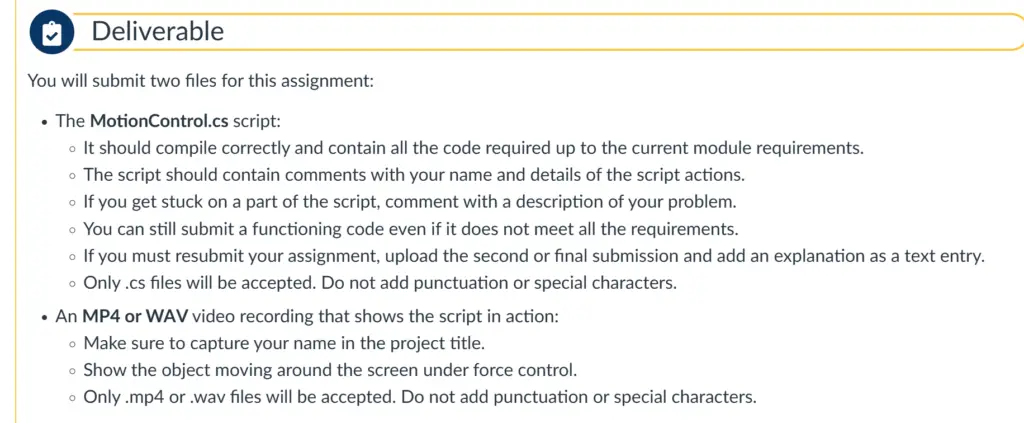The image size is (1024, 423).
Task: Click the hollow bullet before "It should compile correctly"
Action: 72,149
